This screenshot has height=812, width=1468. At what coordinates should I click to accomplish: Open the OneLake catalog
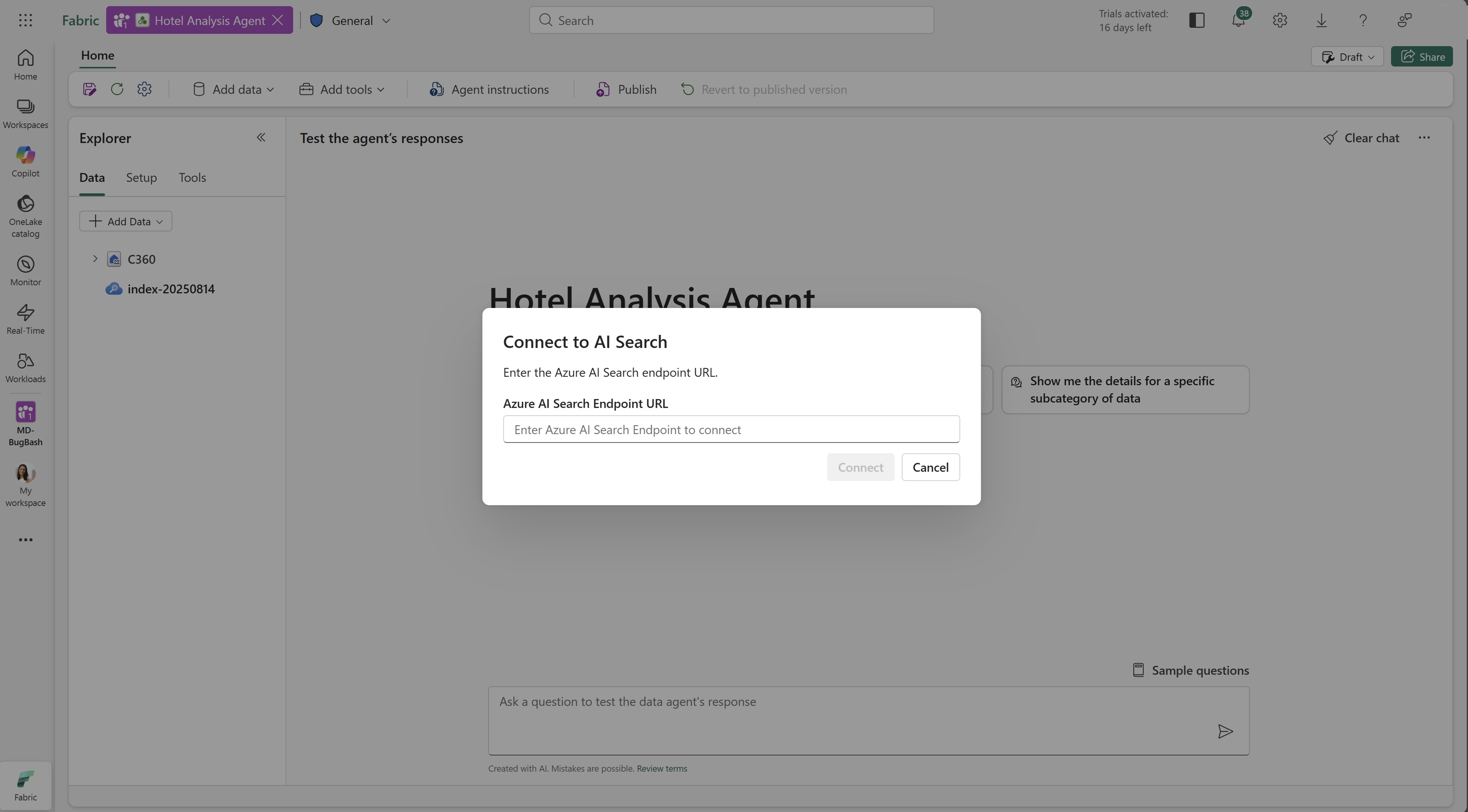point(25,216)
